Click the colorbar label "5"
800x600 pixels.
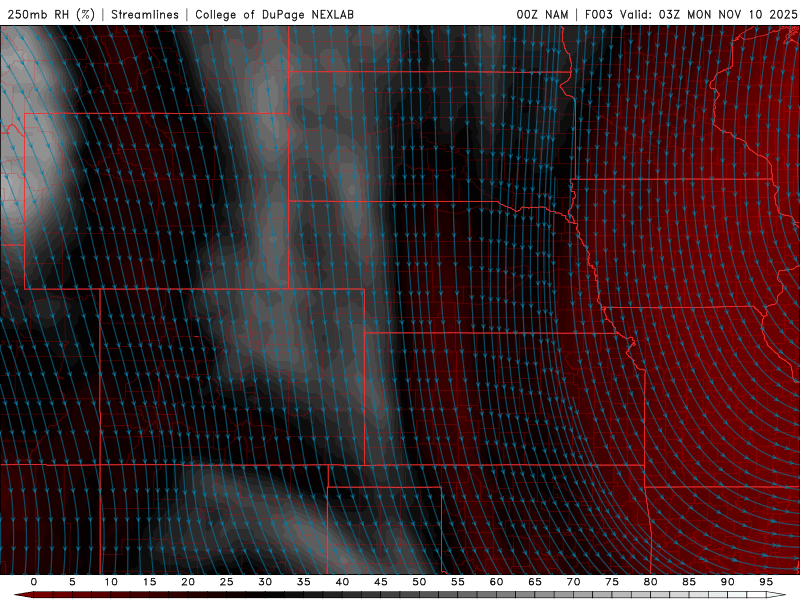[72, 582]
